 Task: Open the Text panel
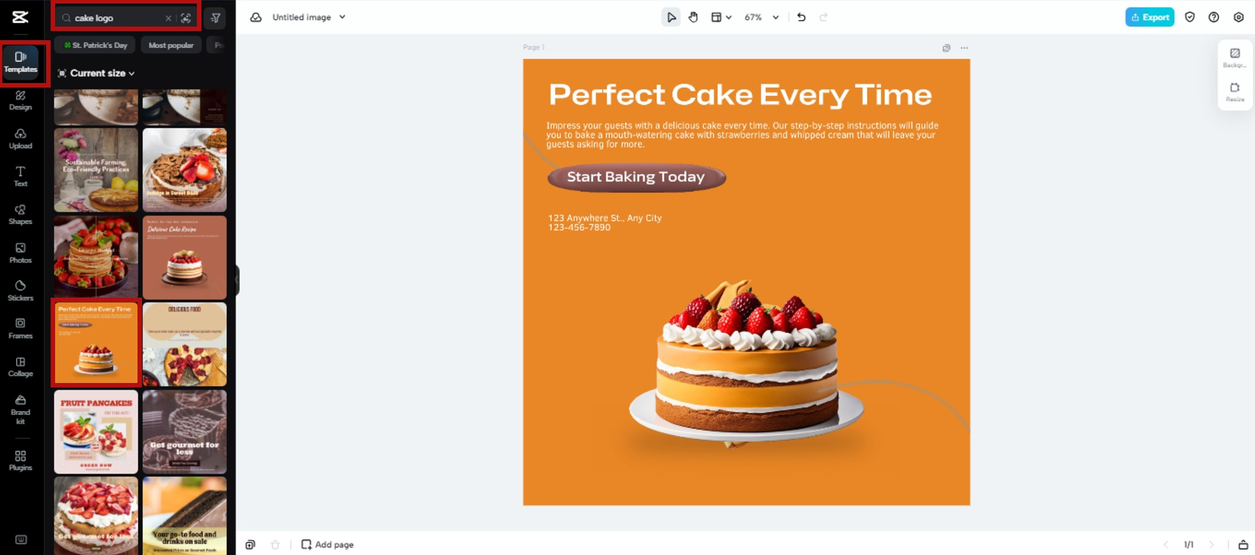[20, 176]
